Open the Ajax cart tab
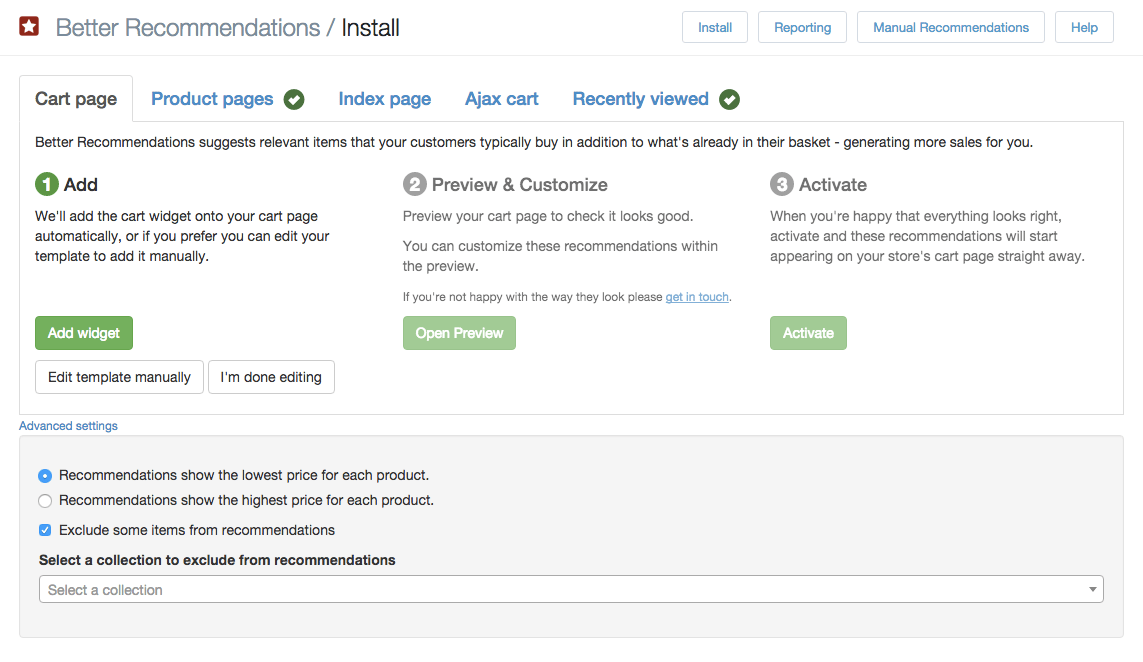Image resolution: width=1143 pixels, height=662 pixels. 502,99
